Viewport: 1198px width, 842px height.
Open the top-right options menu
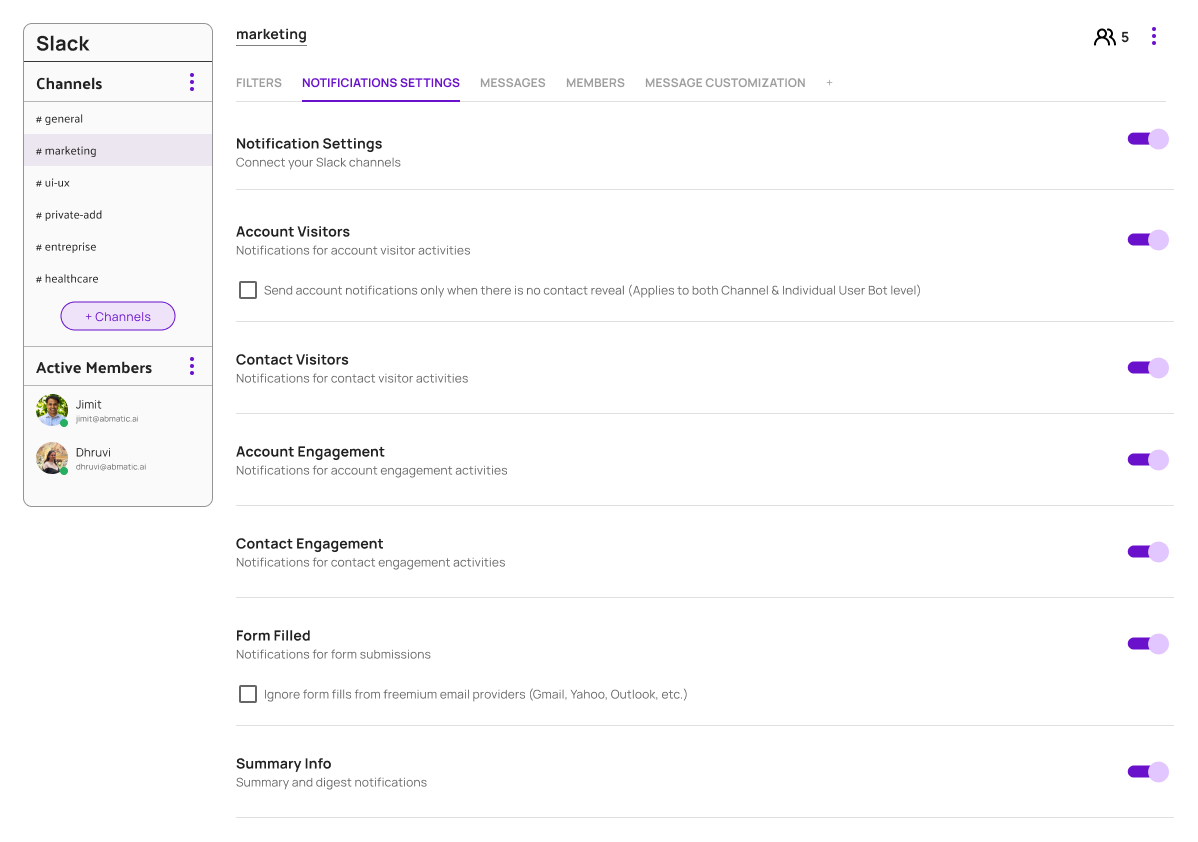pos(1154,36)
